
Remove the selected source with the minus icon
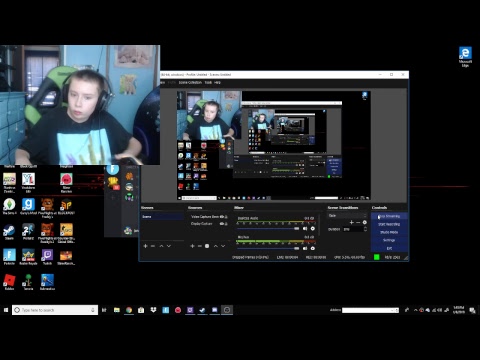[x=199, y=246]
